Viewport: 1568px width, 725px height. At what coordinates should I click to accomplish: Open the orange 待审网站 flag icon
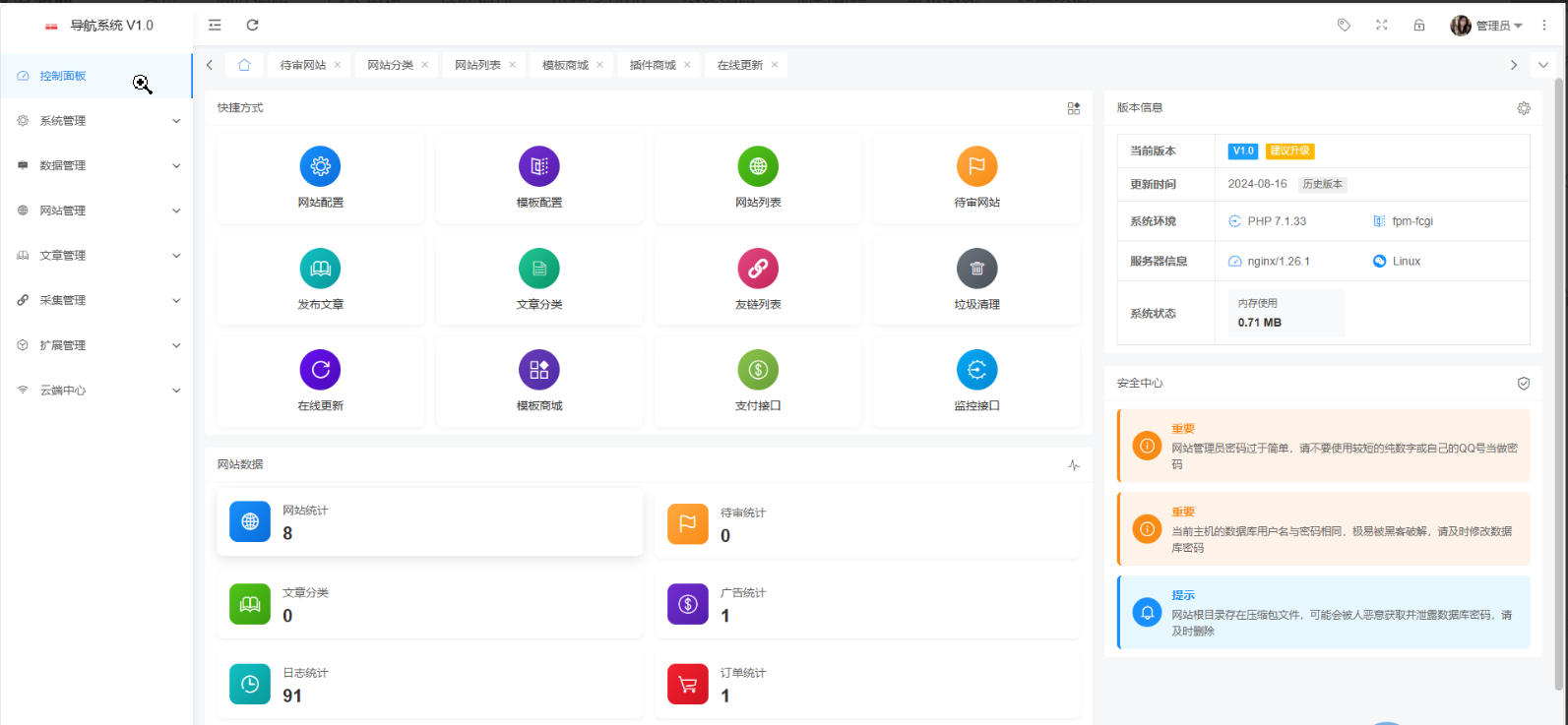(976, 166)
